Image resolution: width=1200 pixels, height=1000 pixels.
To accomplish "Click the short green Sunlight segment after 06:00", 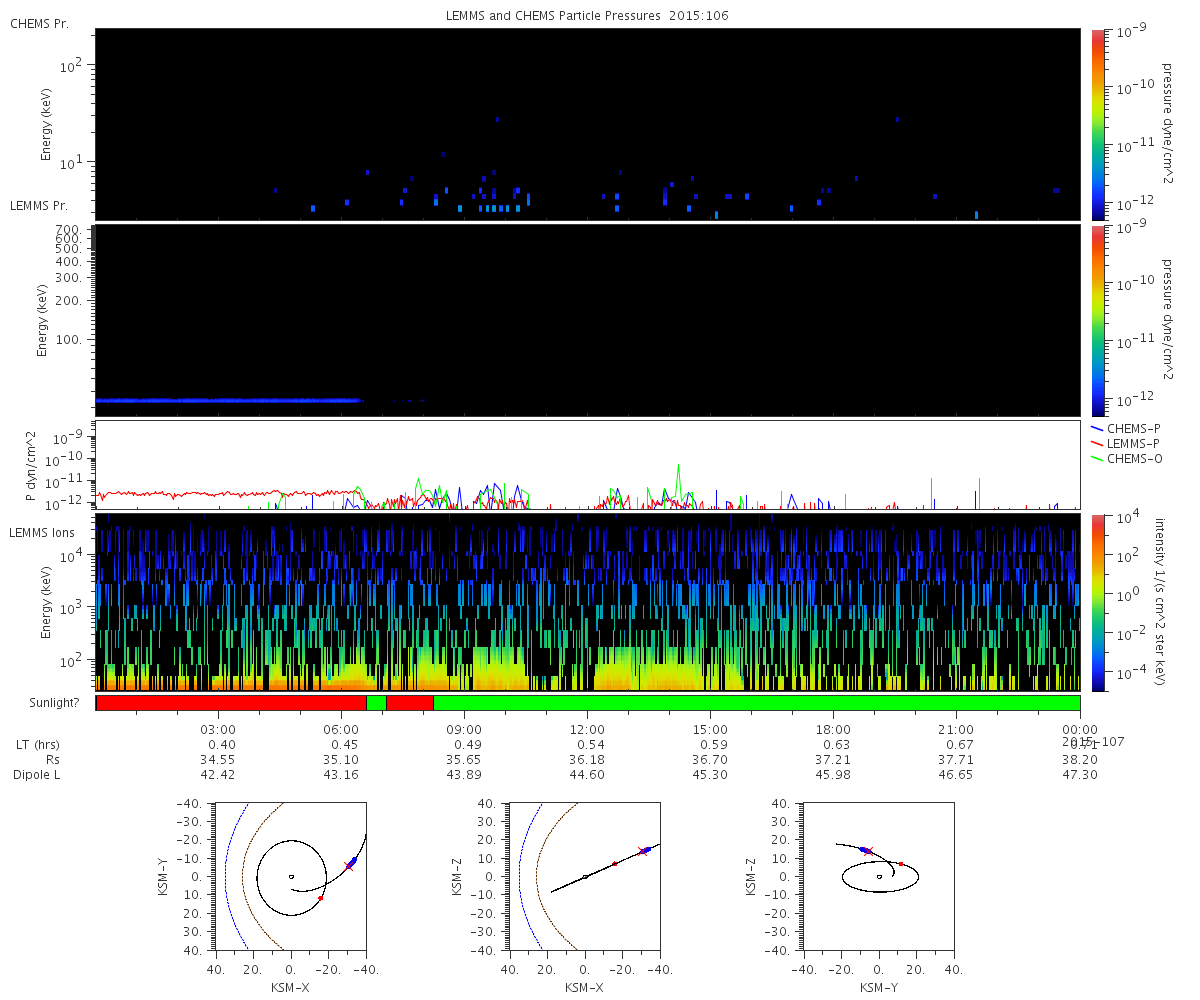I will [x=376, y=703].
